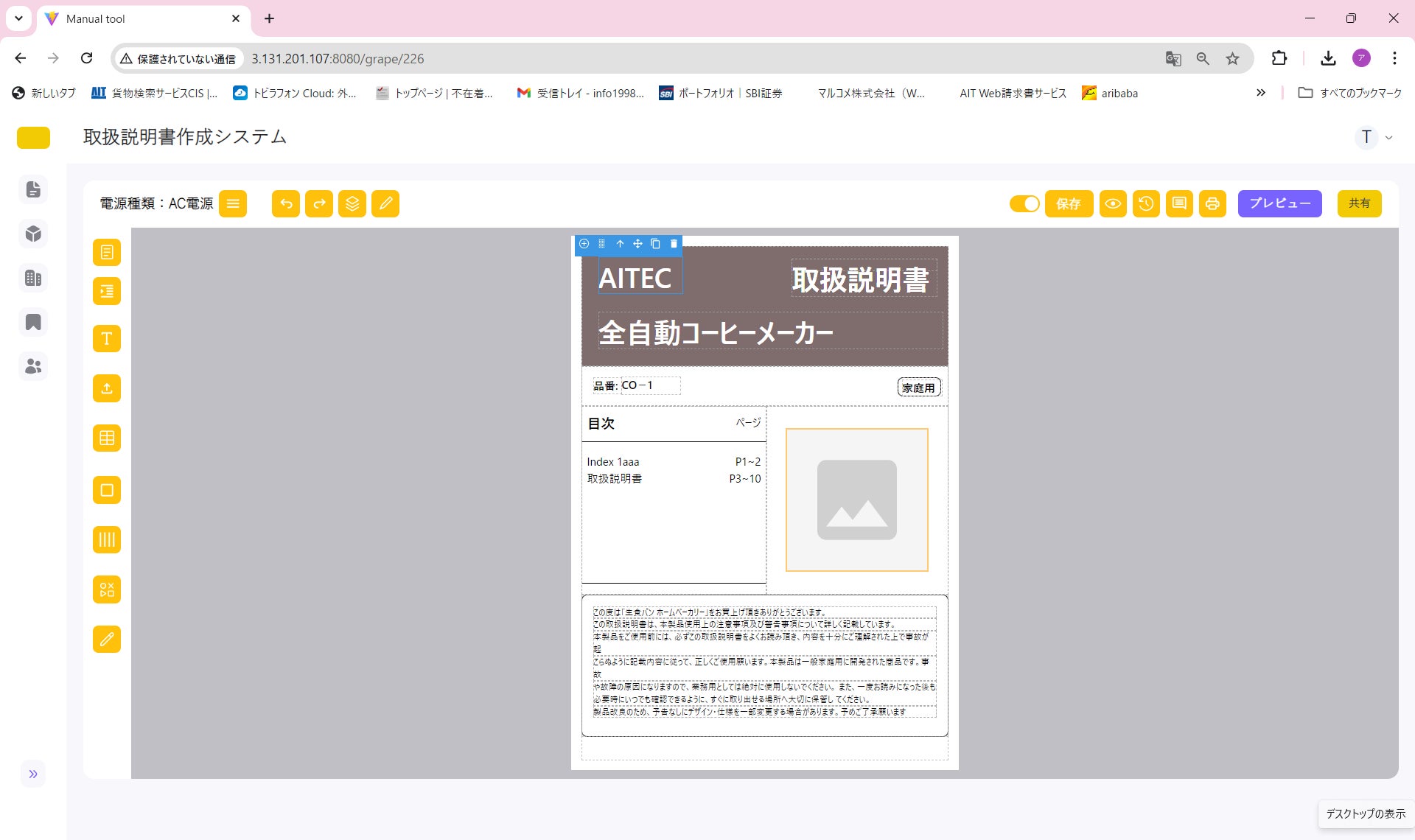The image size is (1415, 840).
Task: Open the version history clock icon
Action: 1146,204
